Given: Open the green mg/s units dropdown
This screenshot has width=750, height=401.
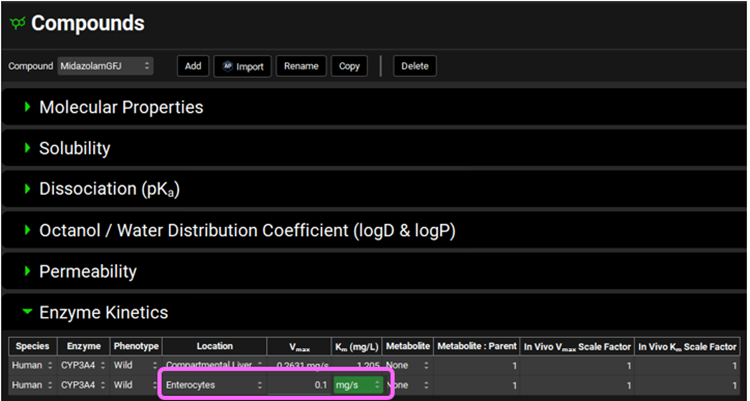Looking at the screenshot, I should 357,384.
